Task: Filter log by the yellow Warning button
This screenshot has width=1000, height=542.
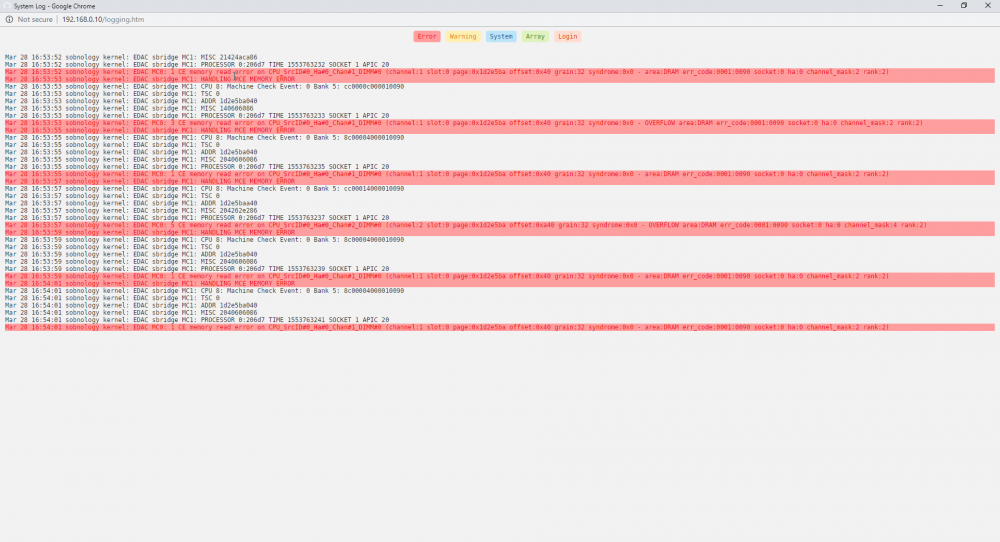Action: (462, 36)
